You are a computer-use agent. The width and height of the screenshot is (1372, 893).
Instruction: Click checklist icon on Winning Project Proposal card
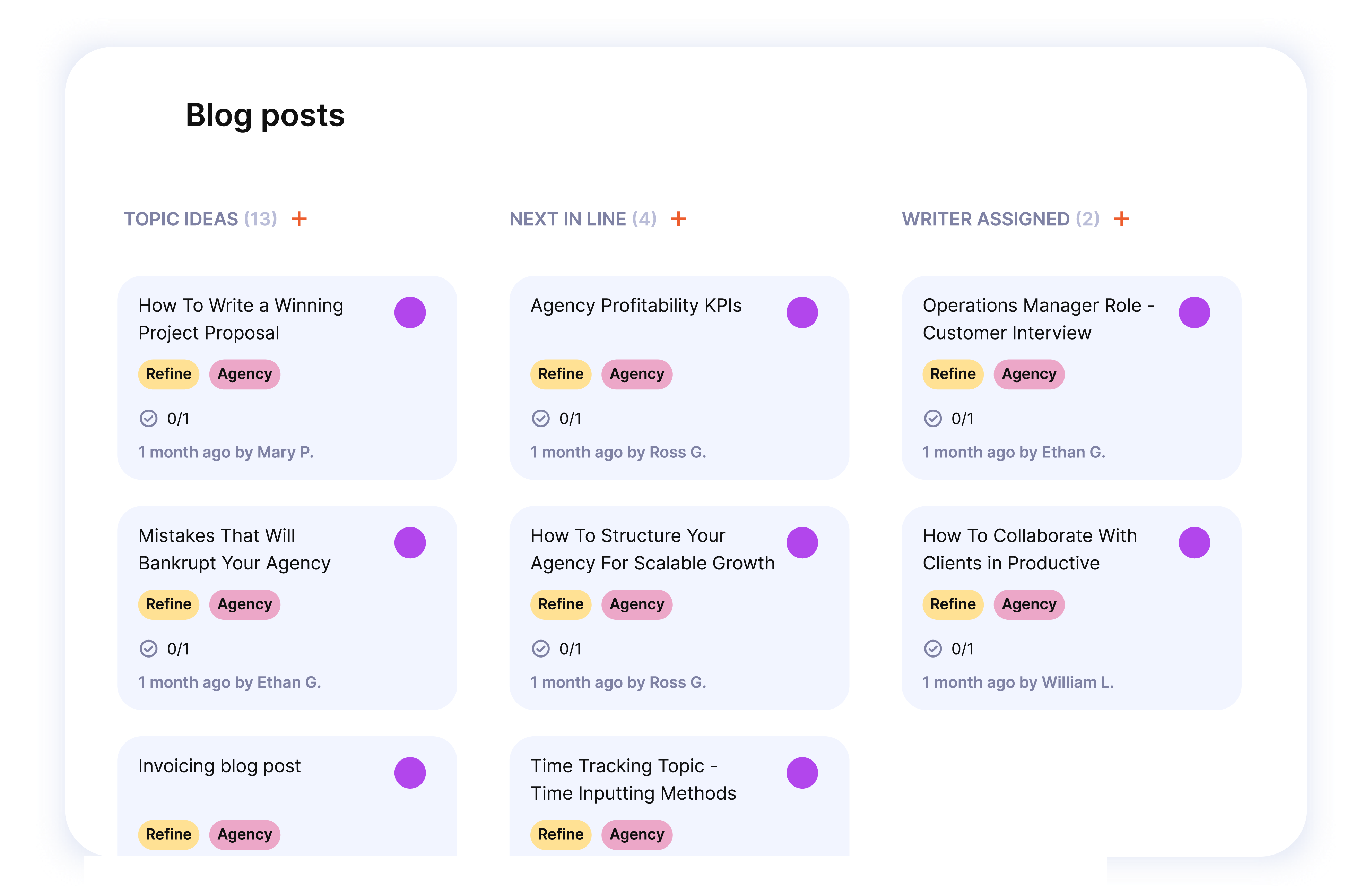click(149, 418)
